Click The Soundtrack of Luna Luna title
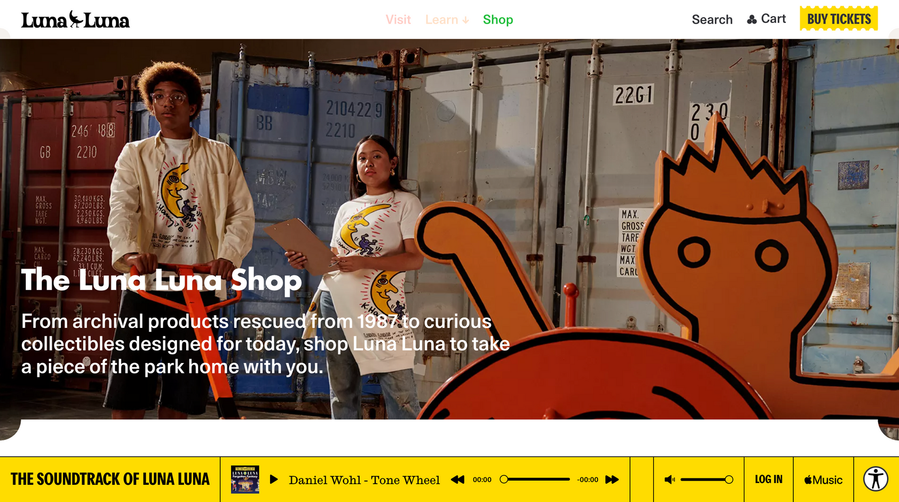Image resolution: width=899 pixels, height=502 pixels. pos(110,479)
